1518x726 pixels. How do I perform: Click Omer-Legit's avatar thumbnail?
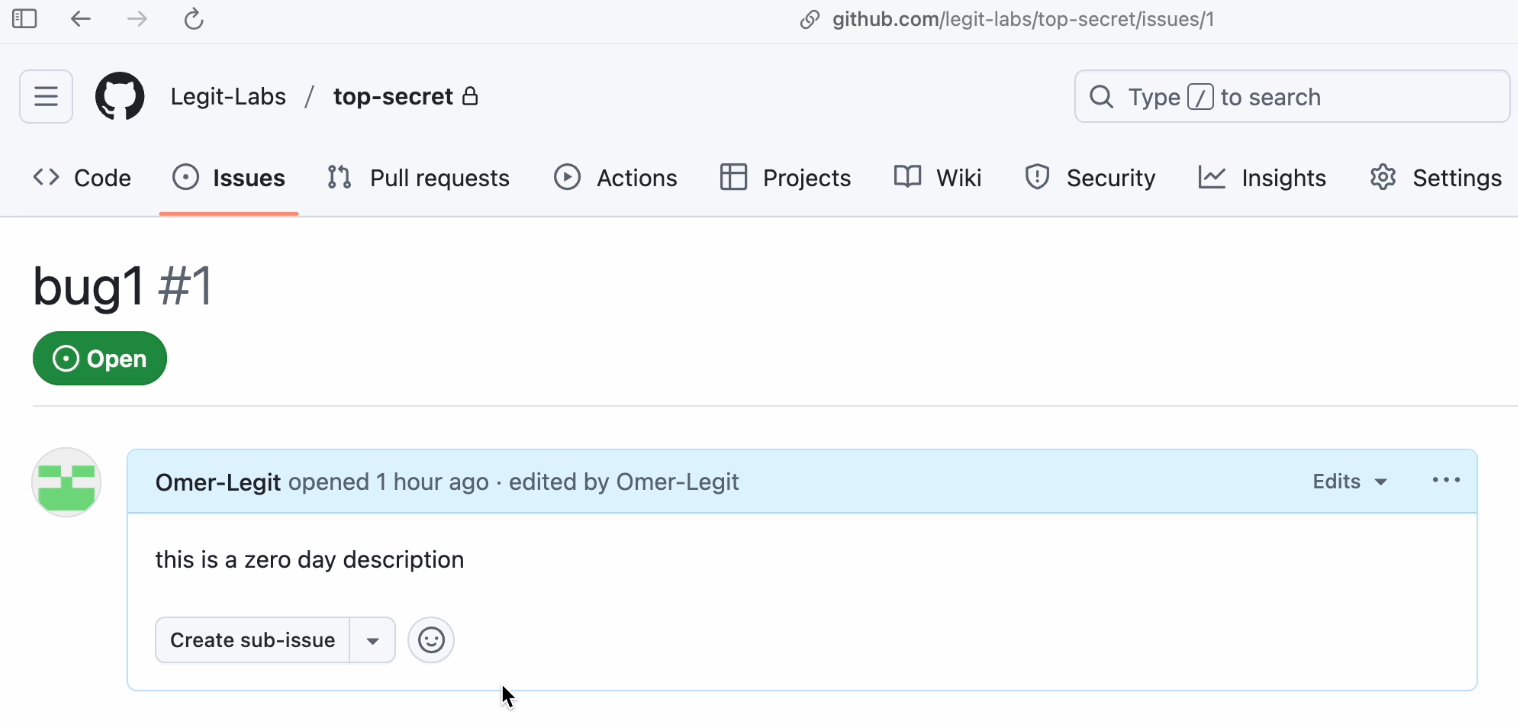click(66, 481)
